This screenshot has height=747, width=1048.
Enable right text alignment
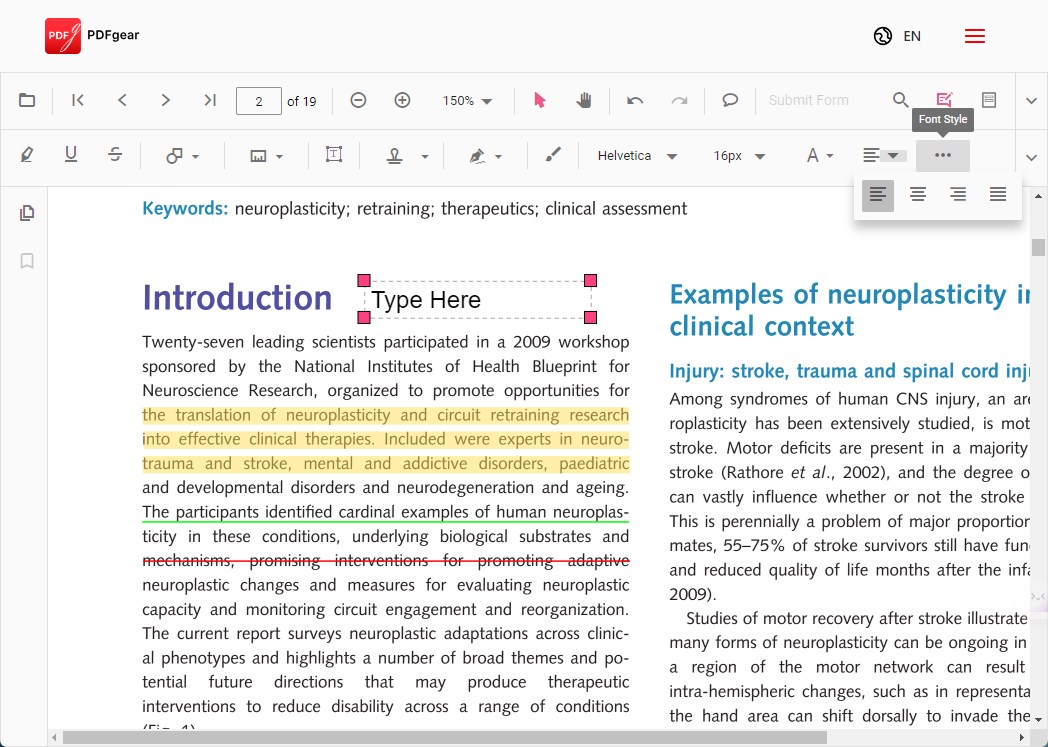pos(958,195)
